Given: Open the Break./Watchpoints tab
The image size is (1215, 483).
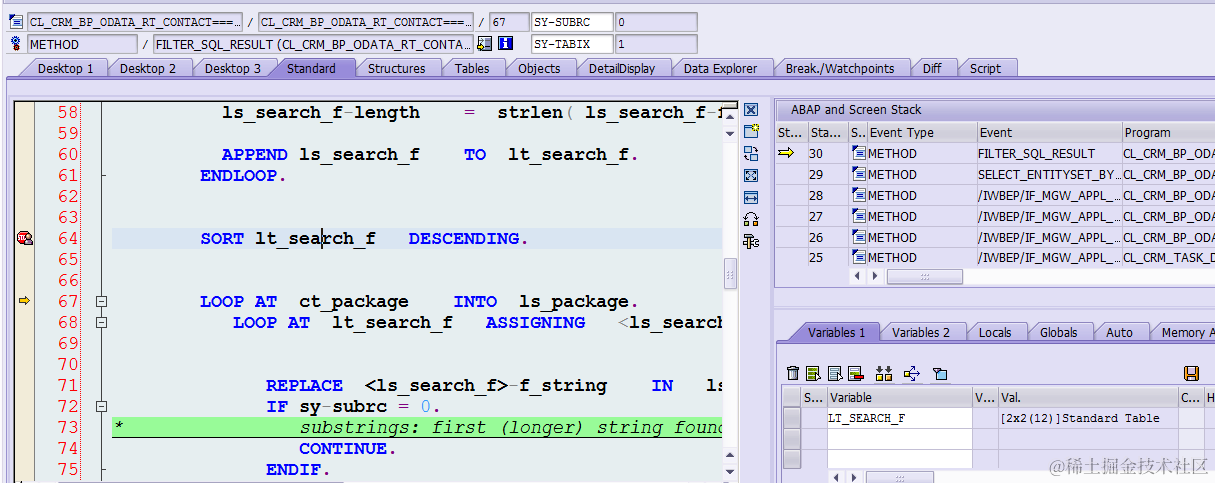Looking at the screenshot, I should pyautogui.click(x=840, y=68).
